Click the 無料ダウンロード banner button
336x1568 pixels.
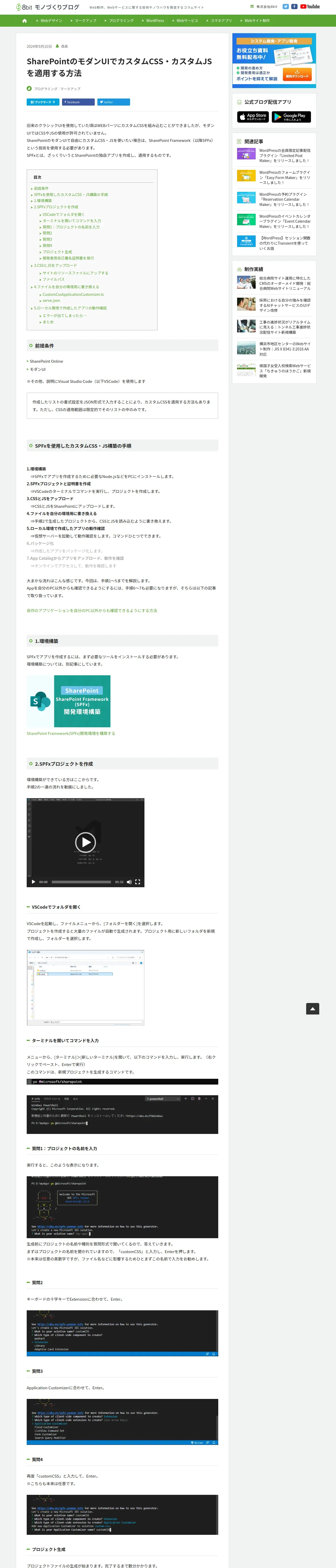[298, 74]
